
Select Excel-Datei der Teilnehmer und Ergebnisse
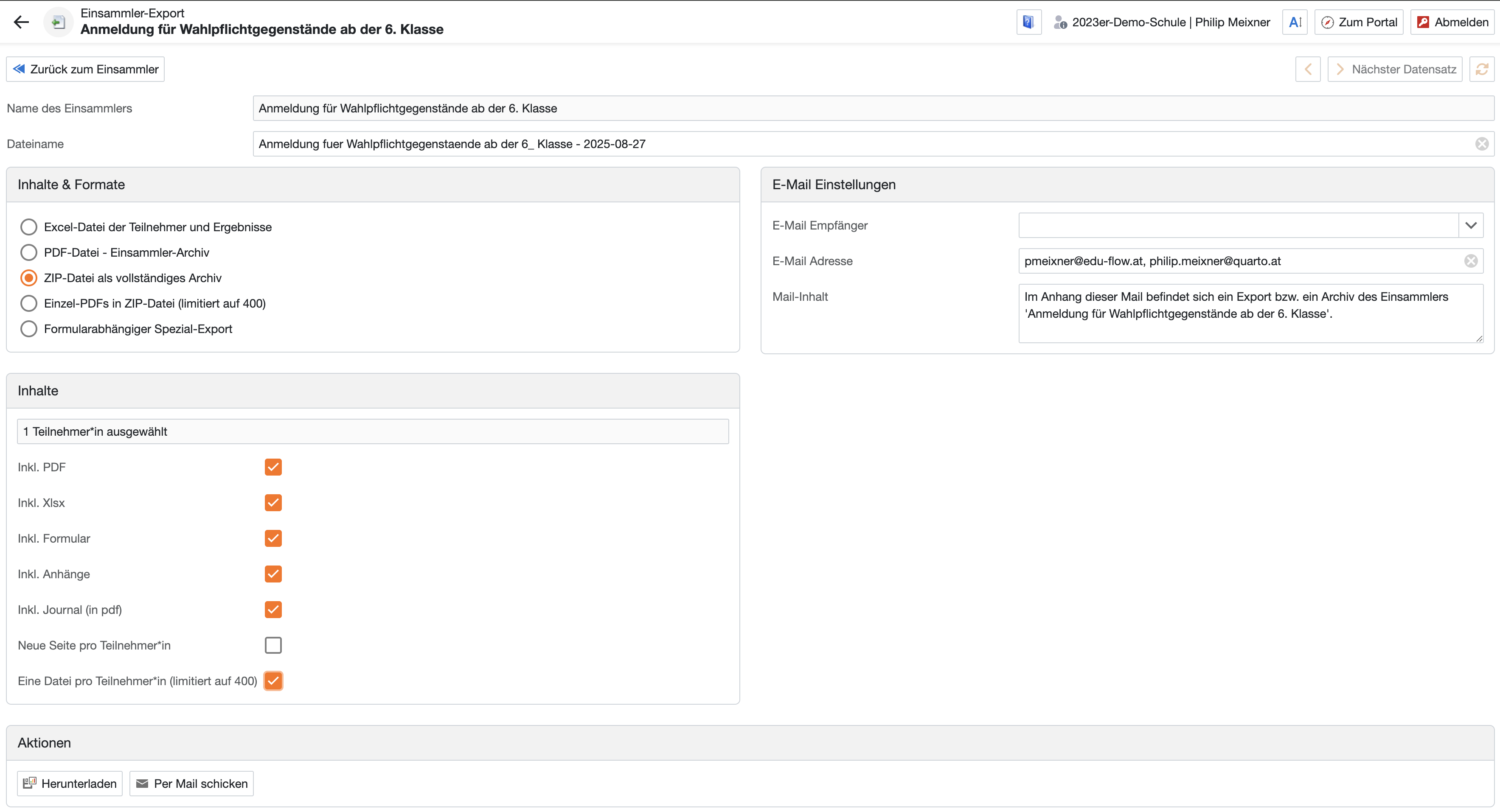28,227
